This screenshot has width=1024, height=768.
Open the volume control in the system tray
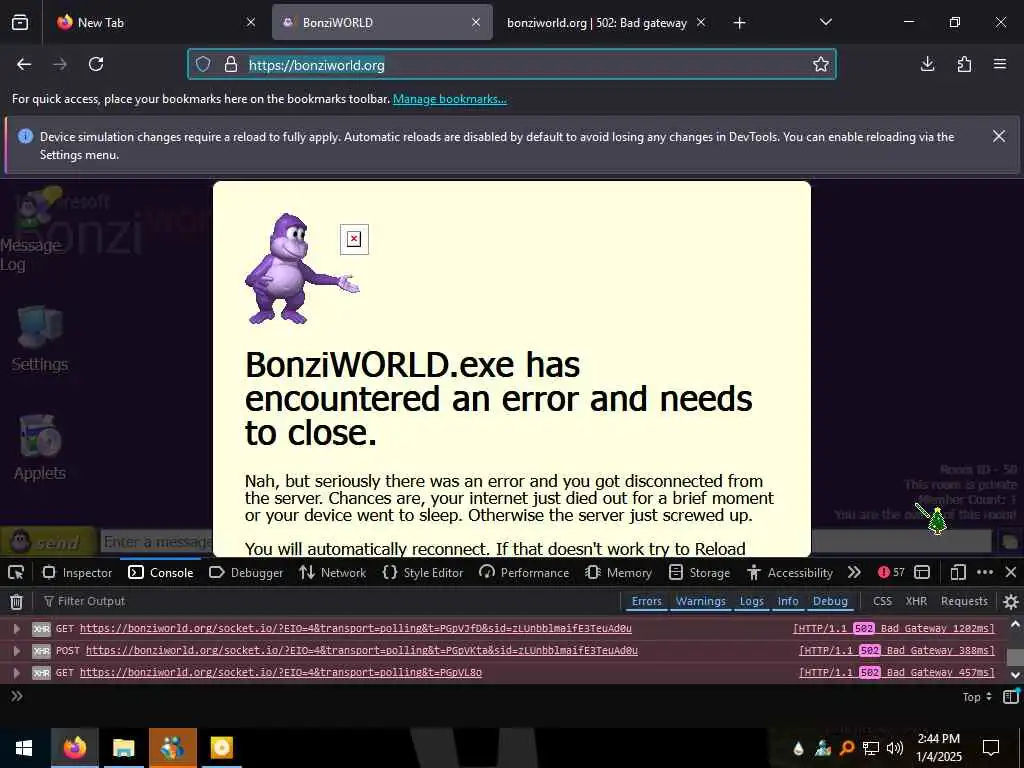[x=895, y=748]
